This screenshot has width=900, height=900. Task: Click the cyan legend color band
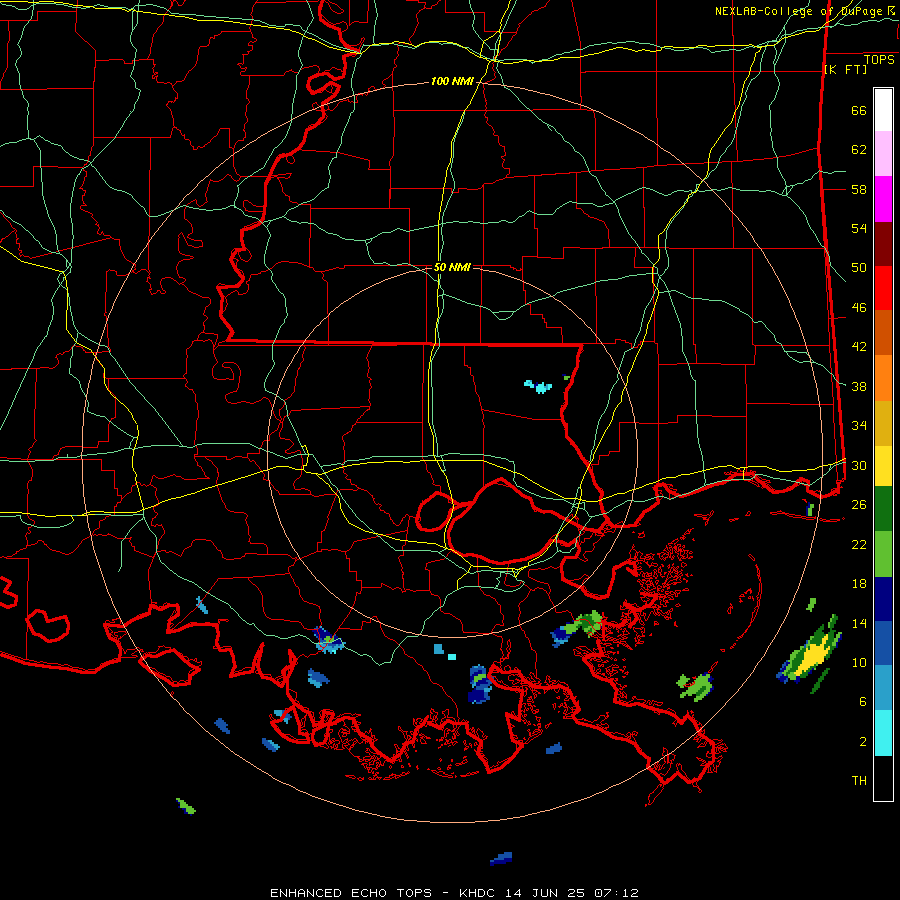pyautogui.click(x=883, y=733)
